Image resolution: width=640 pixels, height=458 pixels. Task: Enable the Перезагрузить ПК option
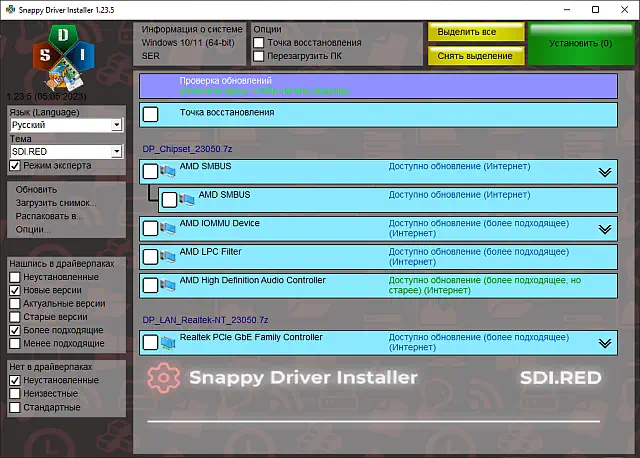(258, 56)
